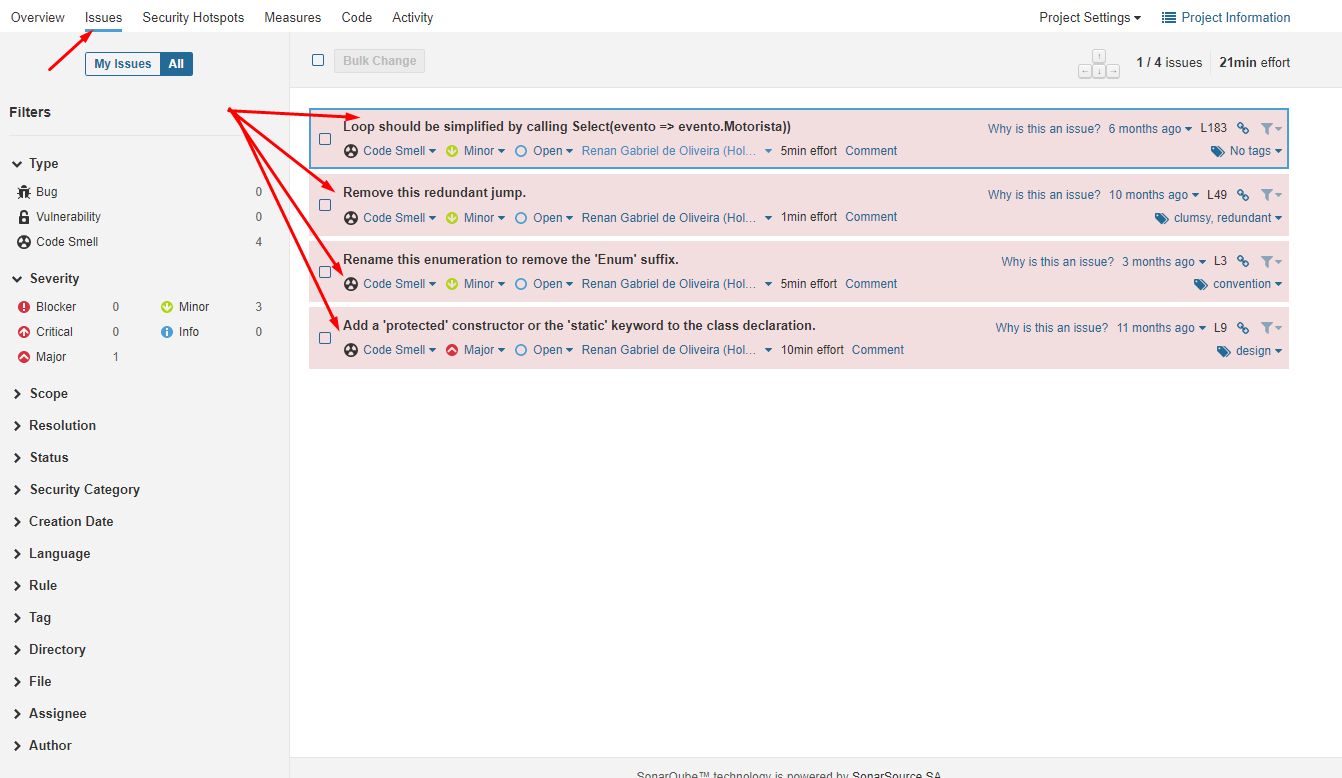The width and height of the screenshot is (1342, 778).
Task: Click the Project Information list icon
Action: [1168, 18]
